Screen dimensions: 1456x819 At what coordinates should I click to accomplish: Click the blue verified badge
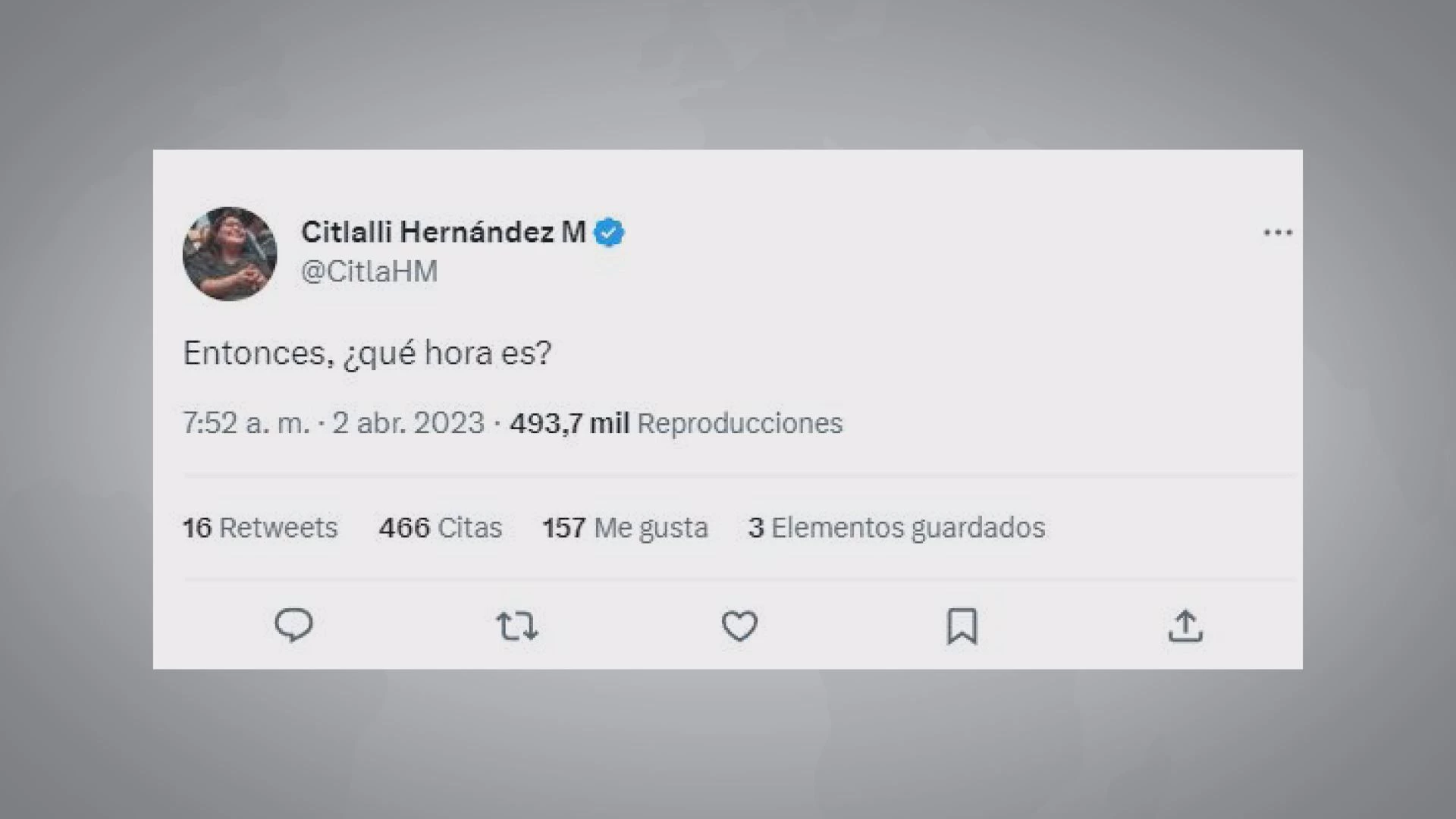pyautogui.click(x=609, y=233)
